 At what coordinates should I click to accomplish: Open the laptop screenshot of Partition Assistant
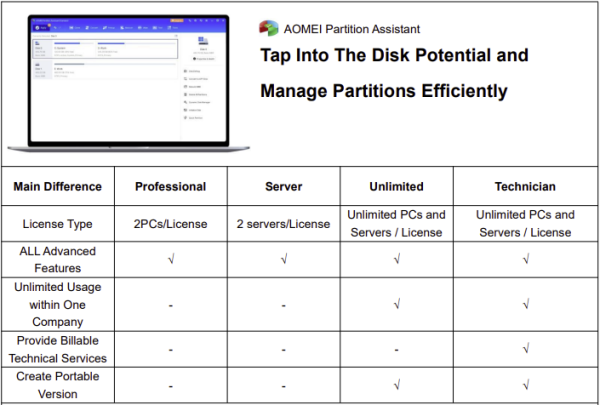(129, 83)
